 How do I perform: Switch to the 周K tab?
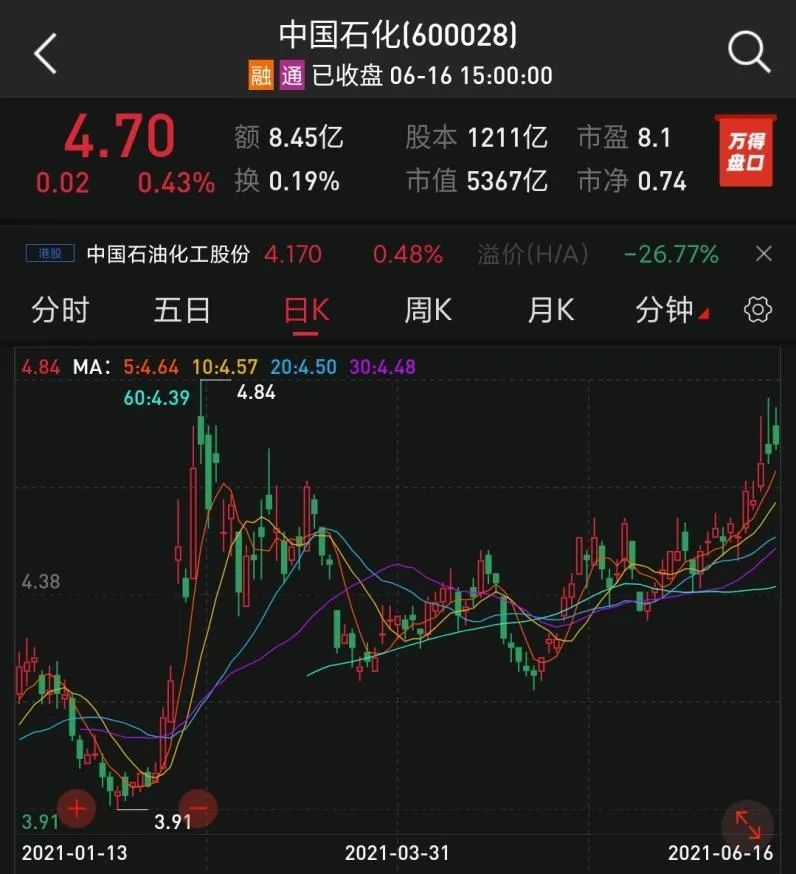tap(428, 310)
